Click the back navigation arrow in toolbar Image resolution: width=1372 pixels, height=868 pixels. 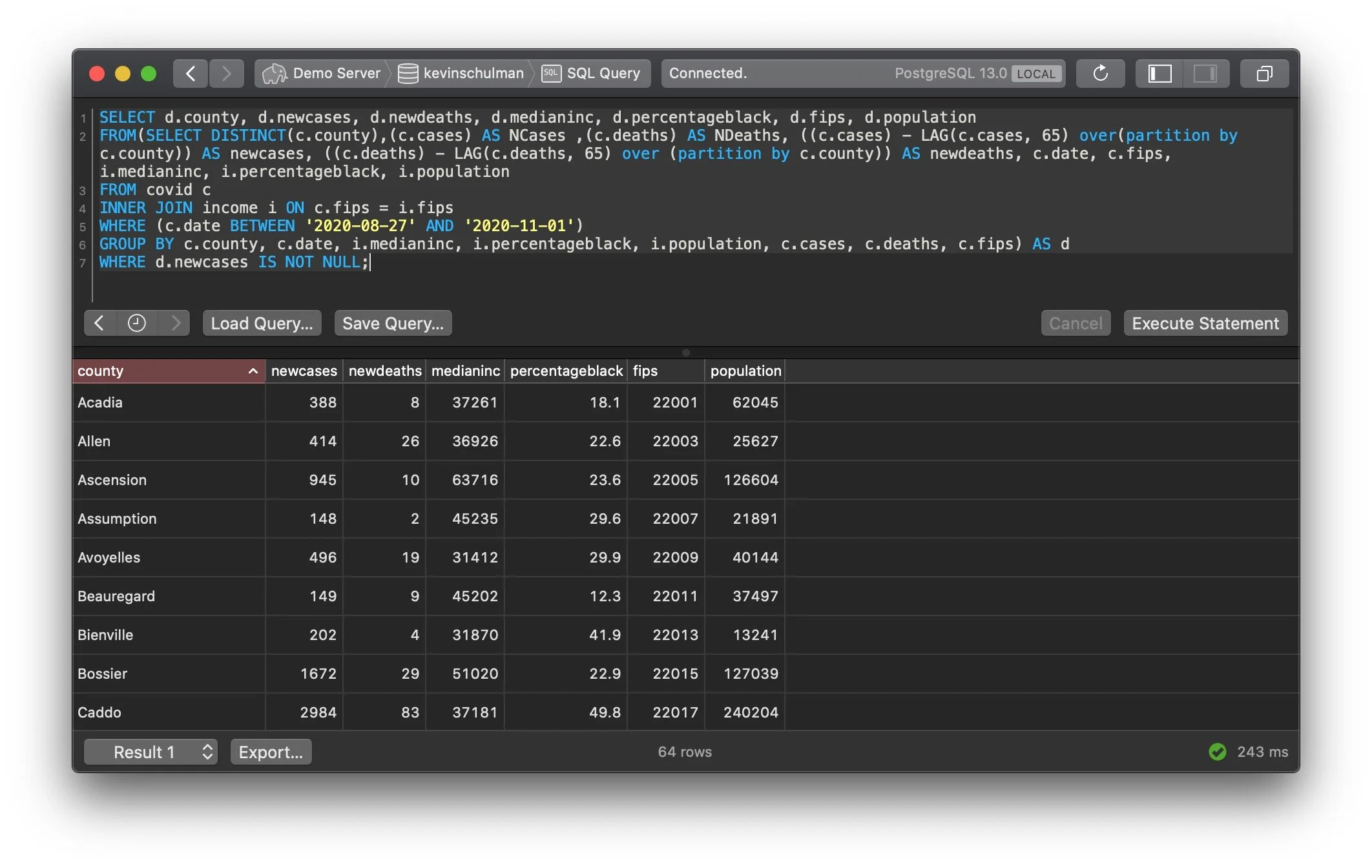pyautogui.click(x=191, y=74)
